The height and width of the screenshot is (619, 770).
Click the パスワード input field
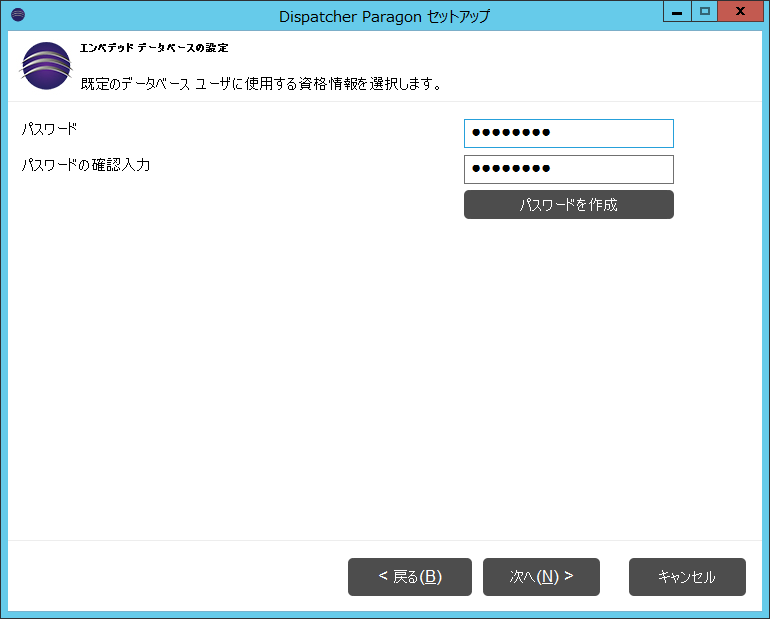click(x=569, y=133)
